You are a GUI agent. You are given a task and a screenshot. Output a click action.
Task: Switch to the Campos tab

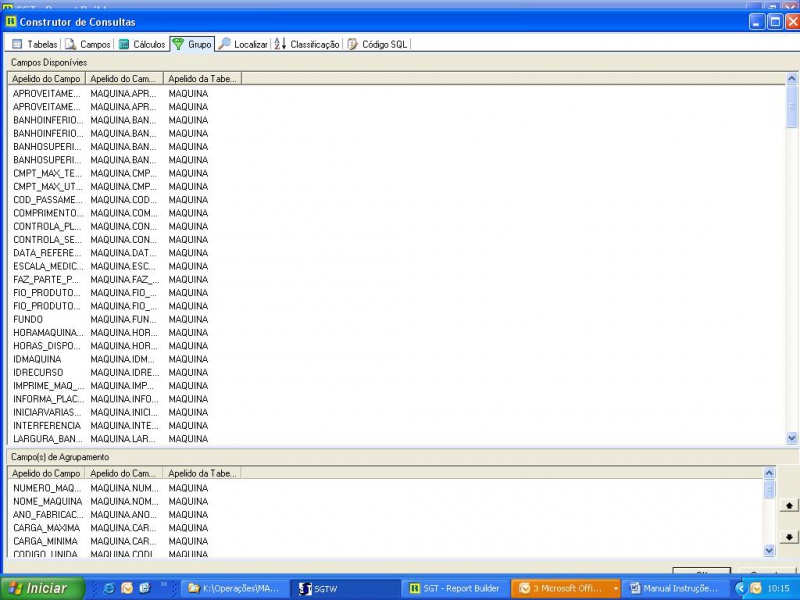(x=88, y=44)
